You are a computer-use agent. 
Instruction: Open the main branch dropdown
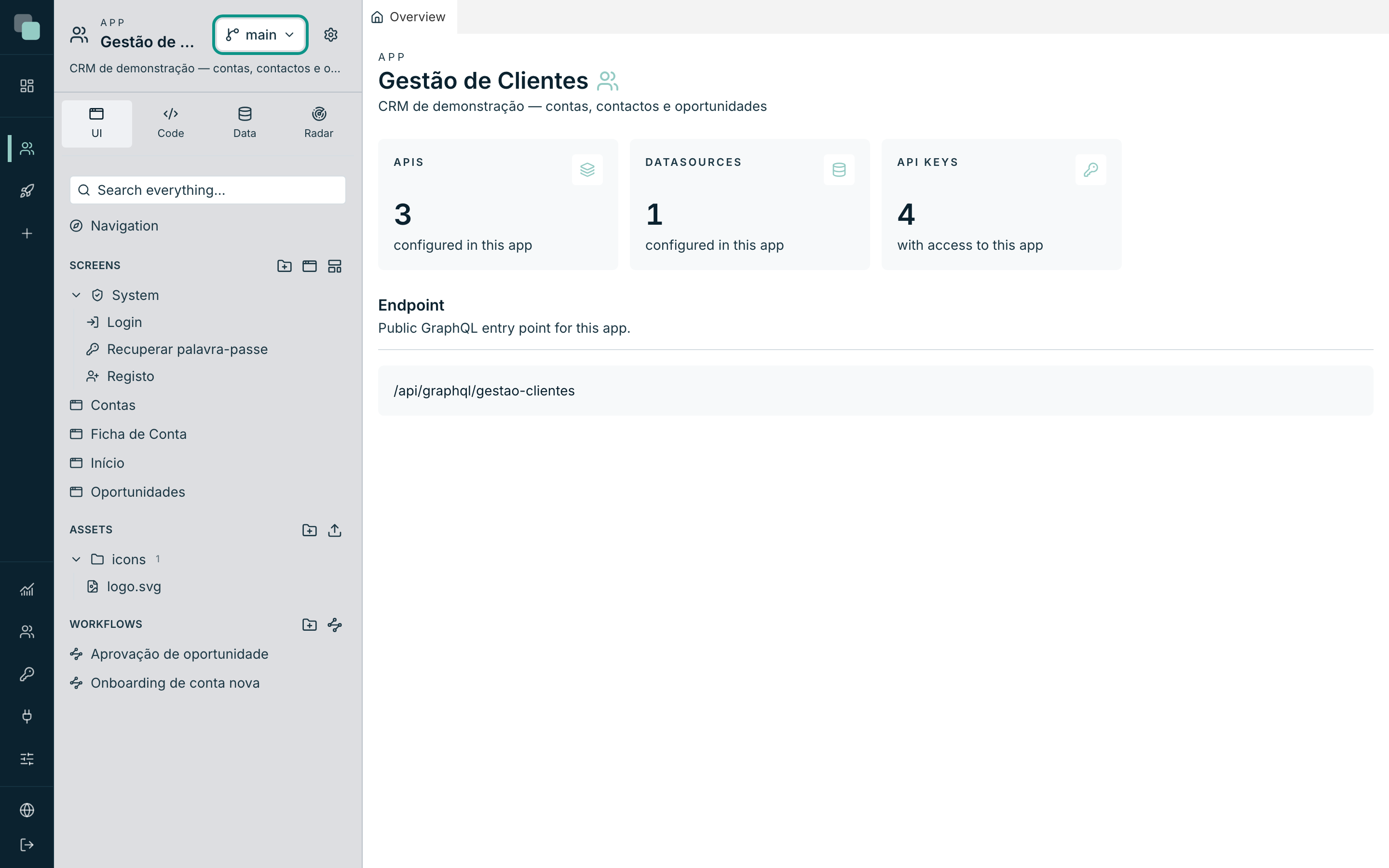click(x=260, y=35)
